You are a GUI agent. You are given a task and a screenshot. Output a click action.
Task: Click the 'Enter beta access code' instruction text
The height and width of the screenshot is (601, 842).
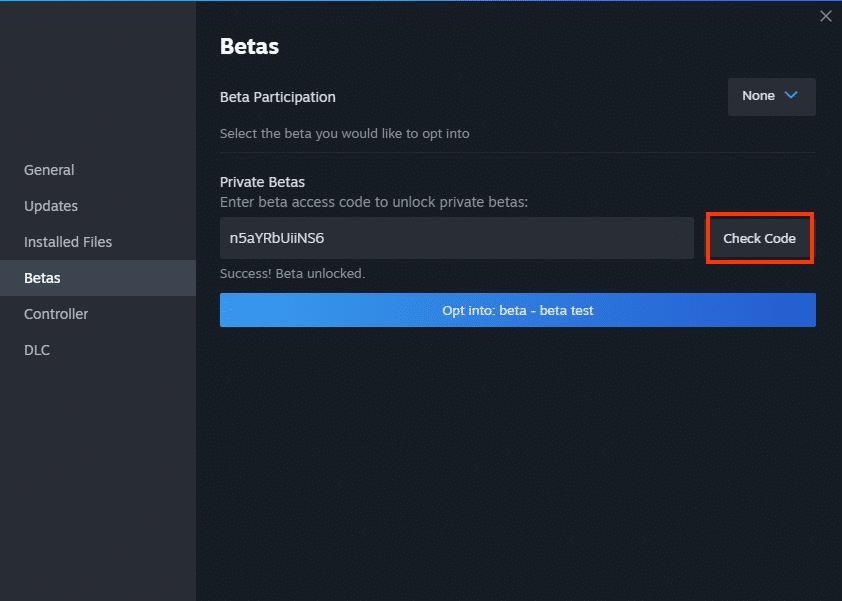[x=374, y=202]
